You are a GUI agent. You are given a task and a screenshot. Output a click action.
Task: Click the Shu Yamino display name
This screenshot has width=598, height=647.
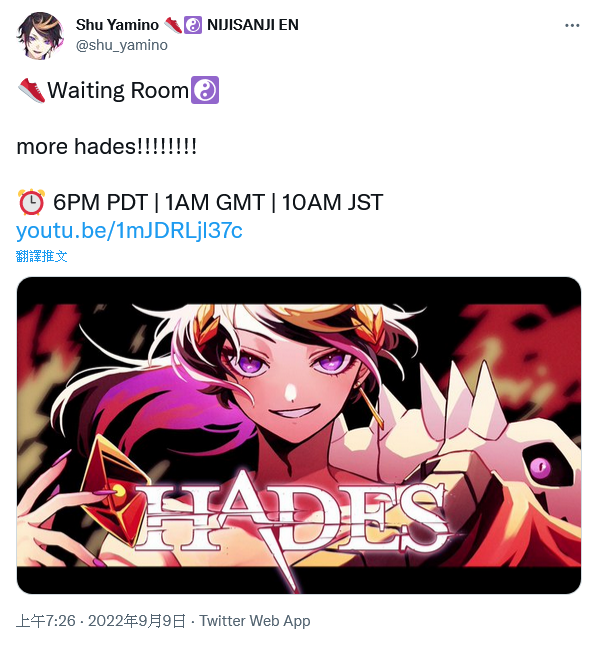coord(117,25)
